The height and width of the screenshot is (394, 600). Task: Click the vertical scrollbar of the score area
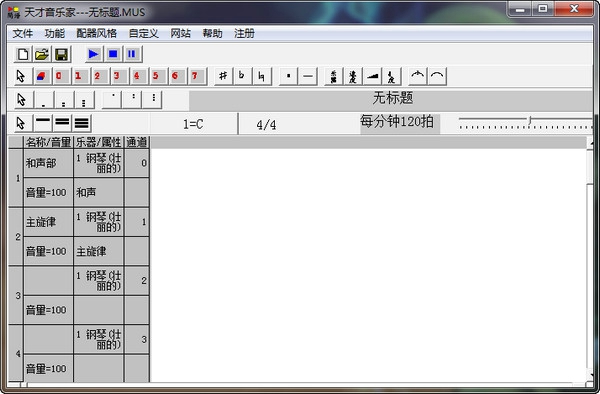tap(590, 260)
